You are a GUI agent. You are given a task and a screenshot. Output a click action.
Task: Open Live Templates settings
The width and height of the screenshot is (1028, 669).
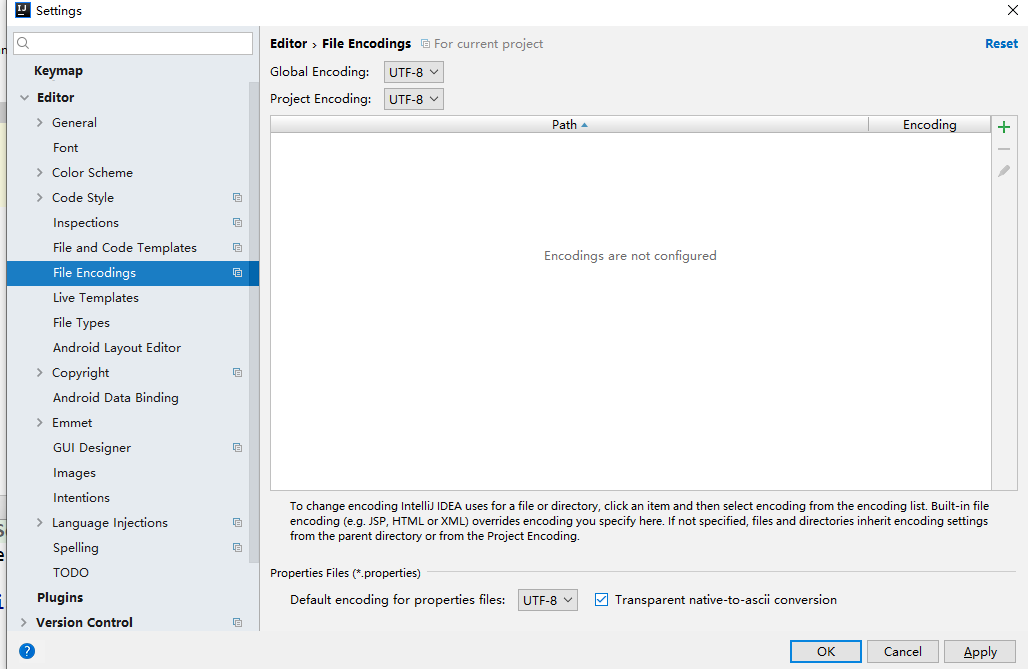[x=96, y=298]
